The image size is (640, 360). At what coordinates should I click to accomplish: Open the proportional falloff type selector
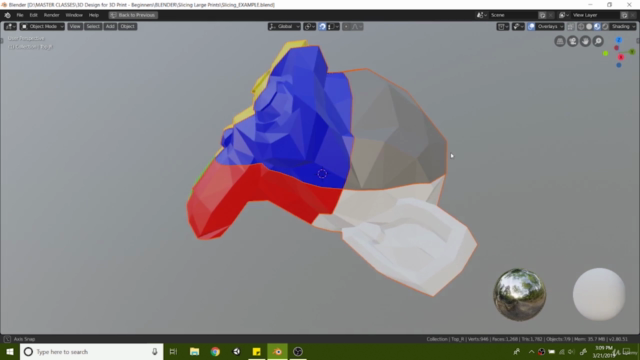point(357,27)
